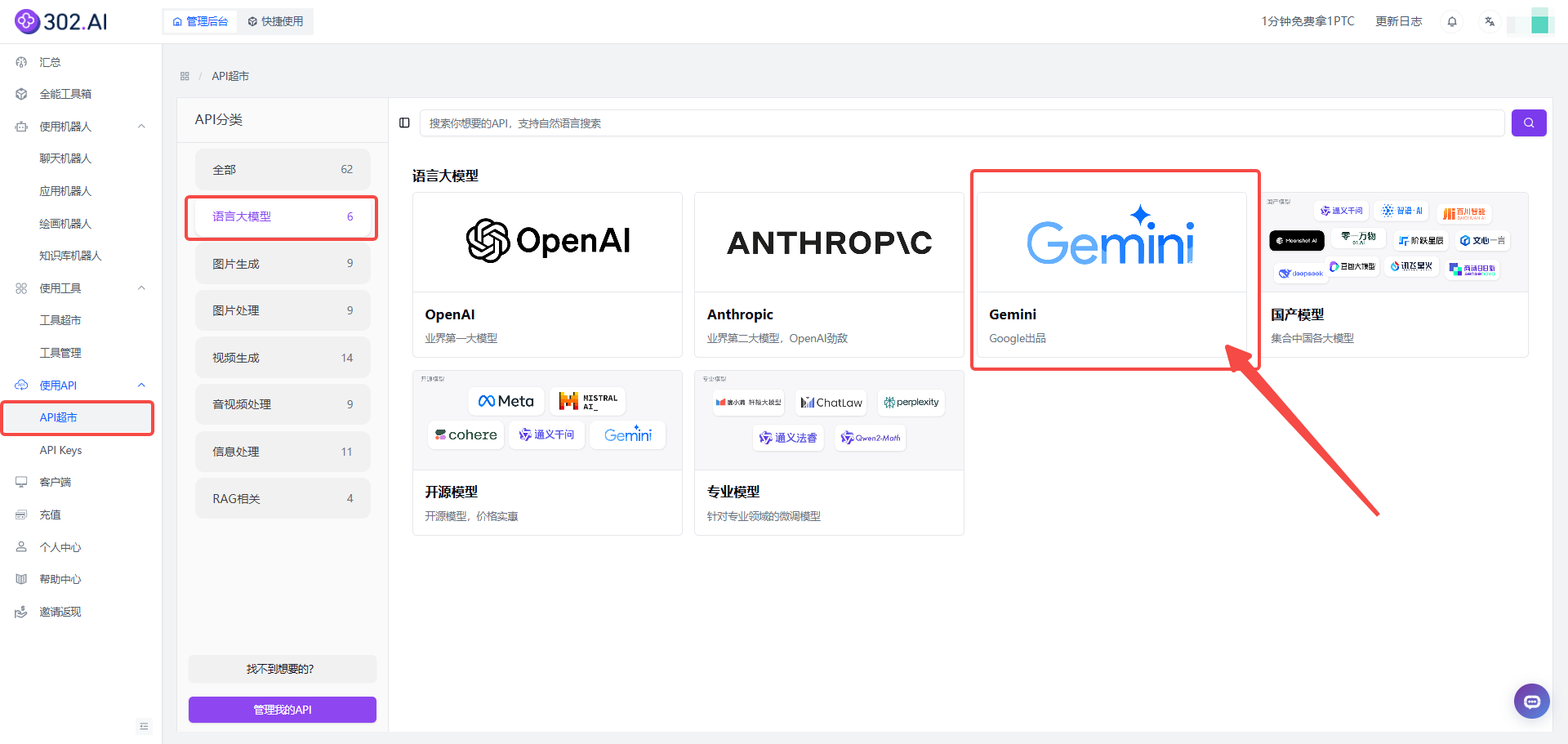Select the 图片生成 category
The height and width of the screenshot is (744, 1568).
click(283, 264)
